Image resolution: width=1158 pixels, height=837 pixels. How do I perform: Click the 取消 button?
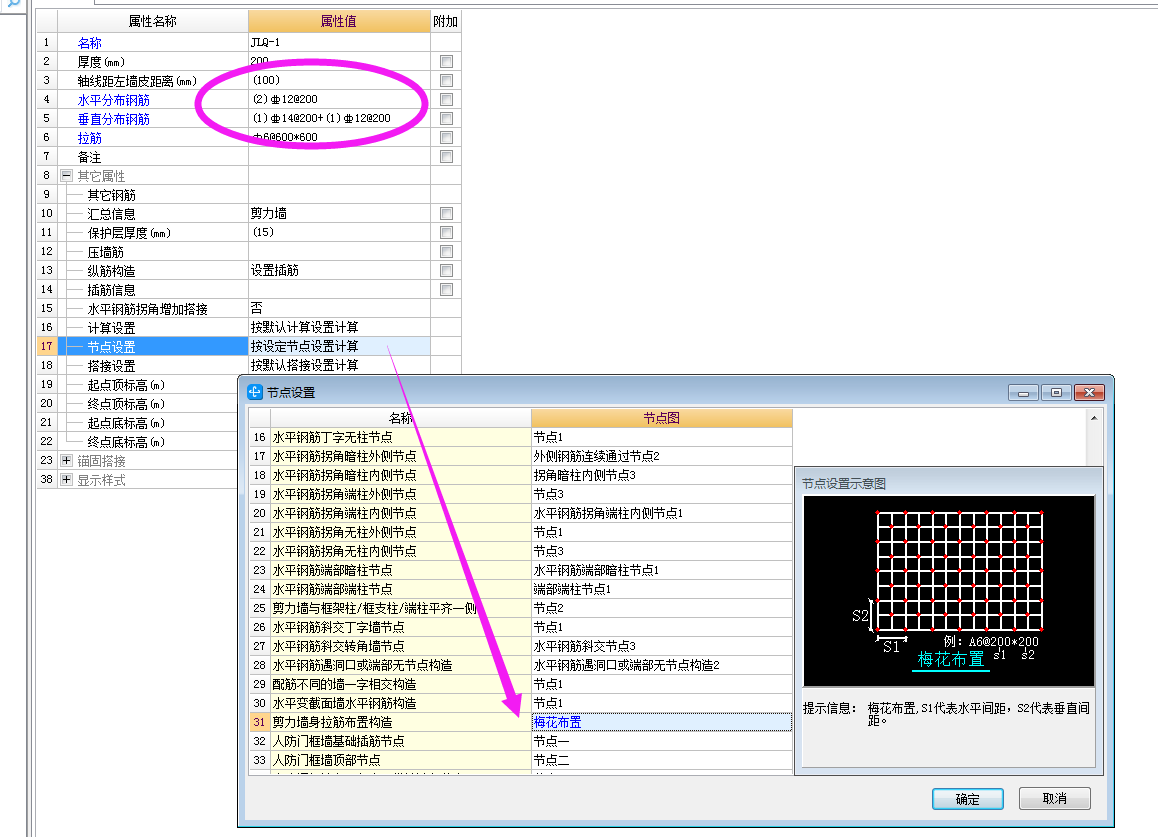pyautogui.click(x=1054, y=798)
